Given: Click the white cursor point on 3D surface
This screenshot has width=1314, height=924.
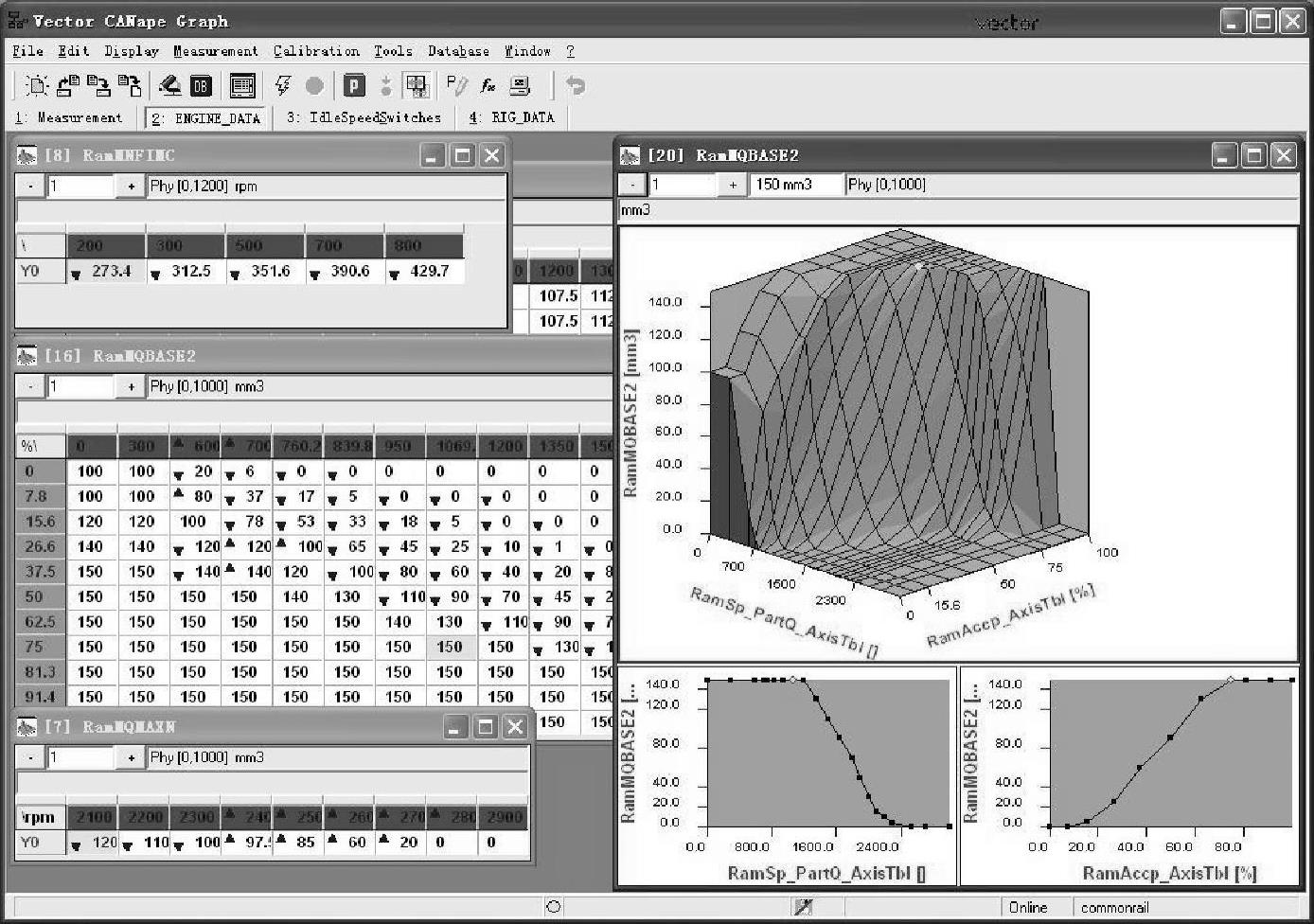Looking at the screenshot, I should 918,267.
